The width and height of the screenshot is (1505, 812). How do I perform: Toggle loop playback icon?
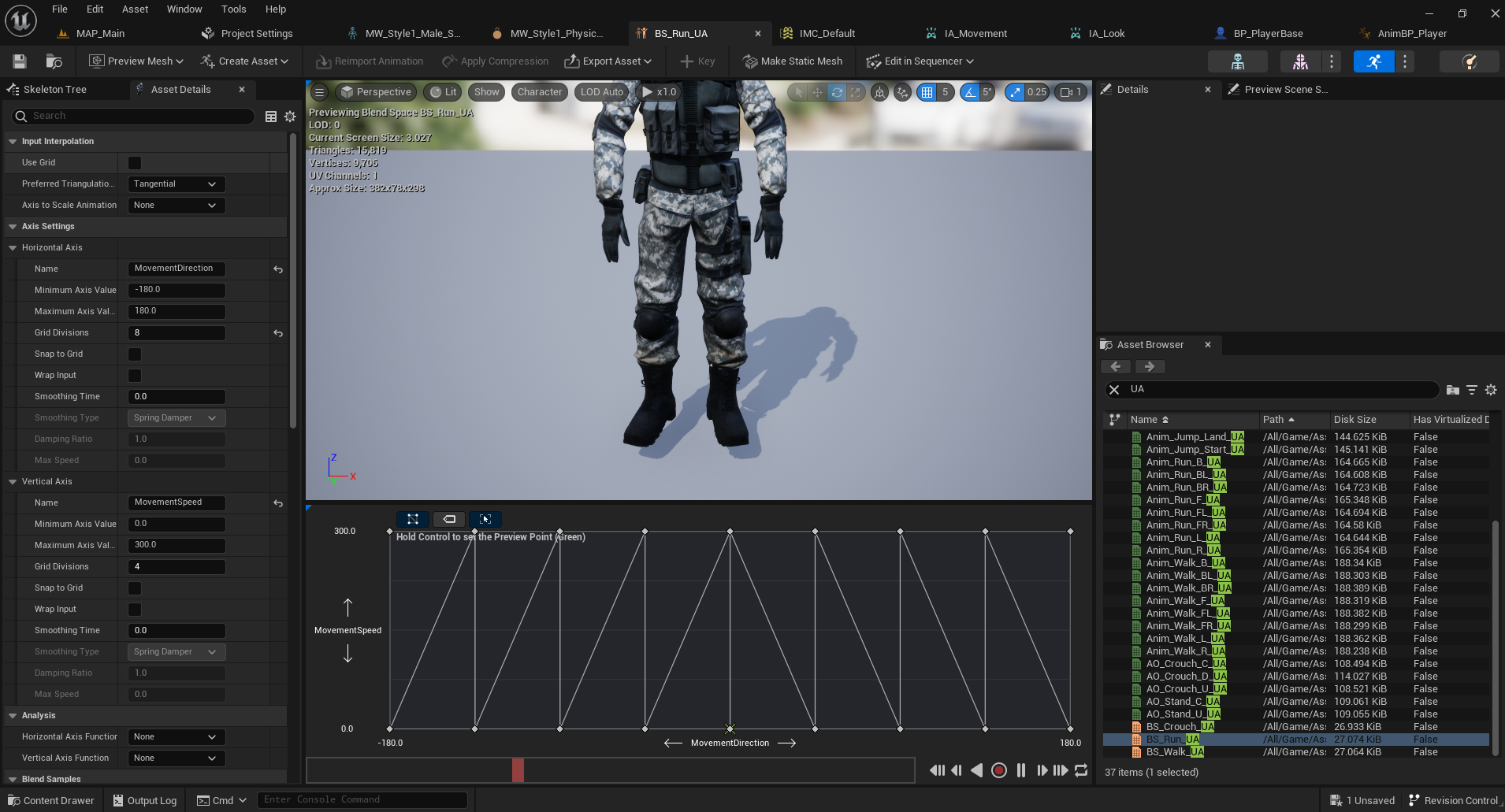pos(1081,770)
